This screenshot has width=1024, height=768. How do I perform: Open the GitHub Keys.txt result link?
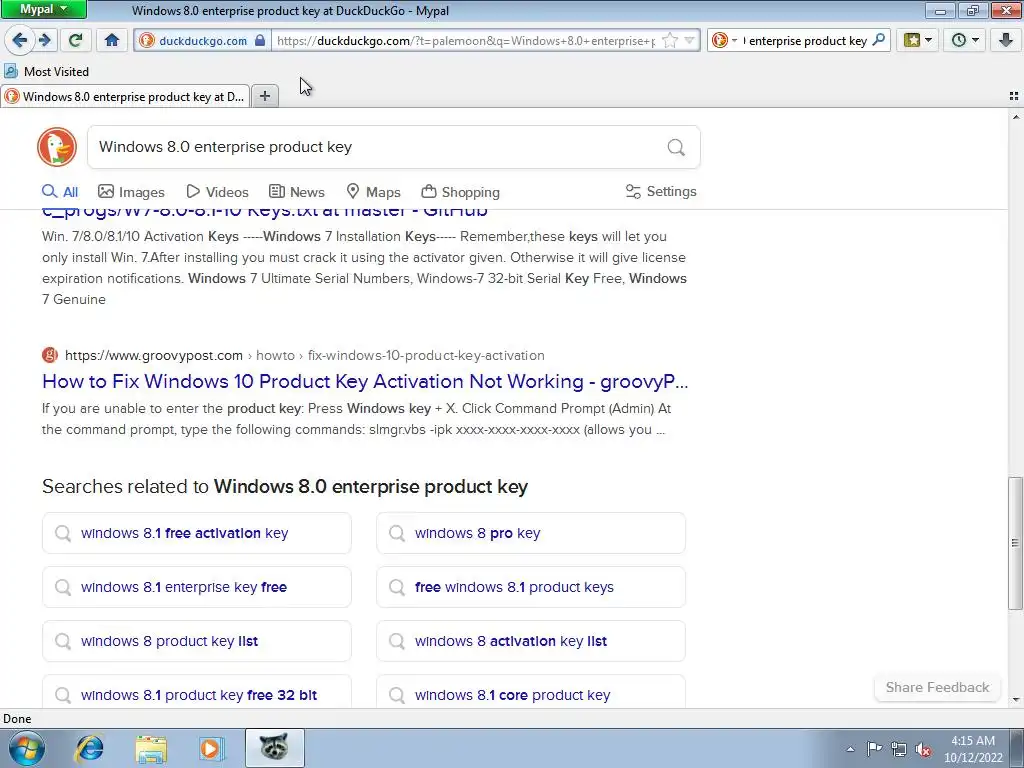click(x=264, y=214)
